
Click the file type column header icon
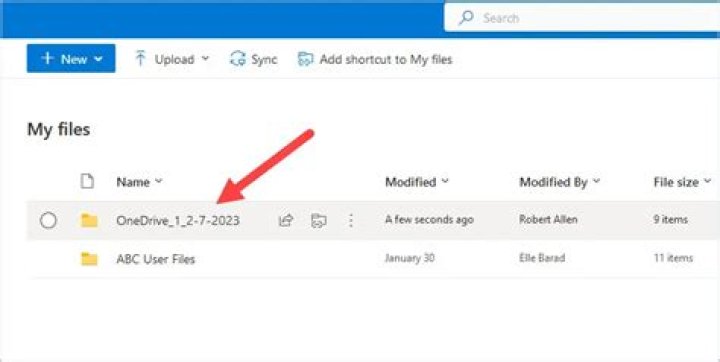coord(87,181)
